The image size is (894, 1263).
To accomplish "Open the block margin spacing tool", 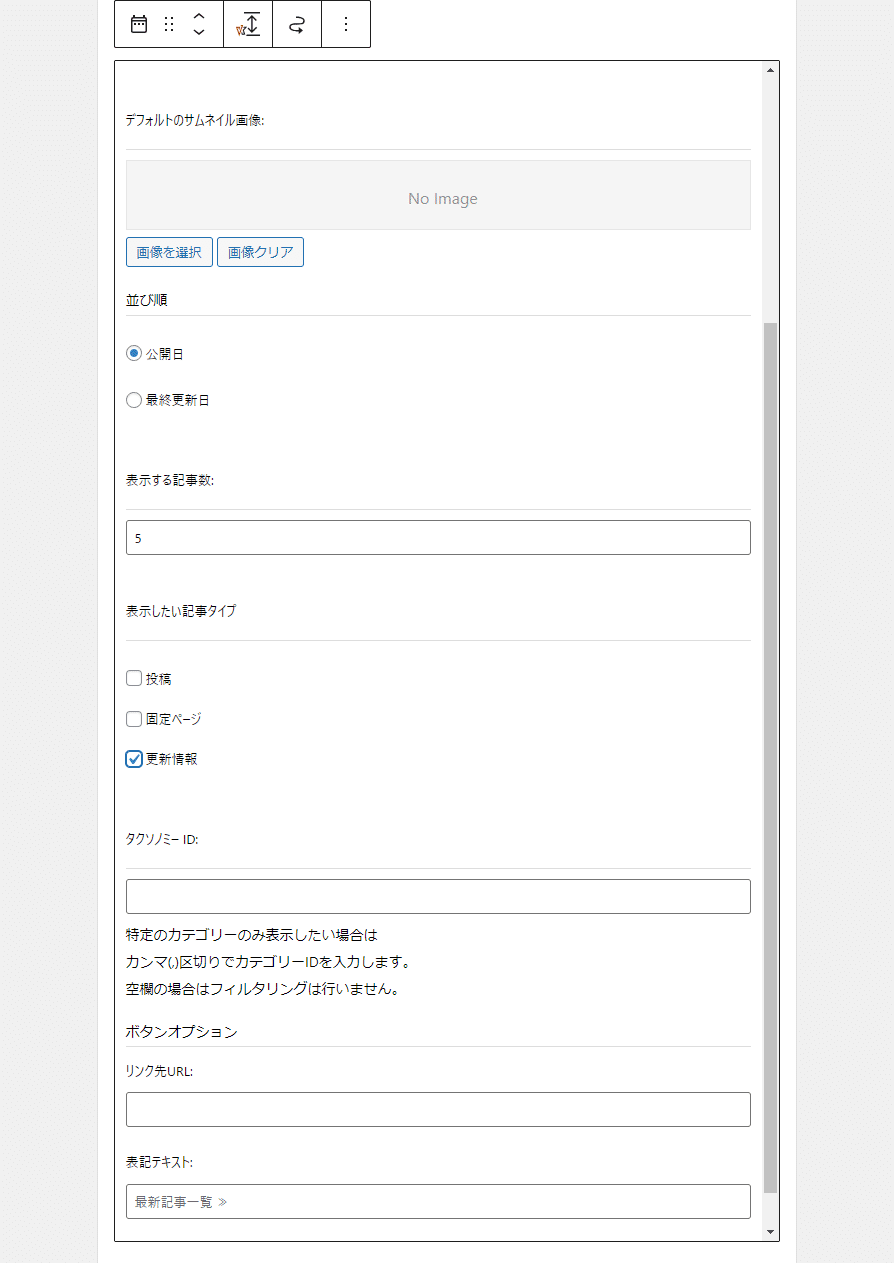I will [x=248, y=24].
